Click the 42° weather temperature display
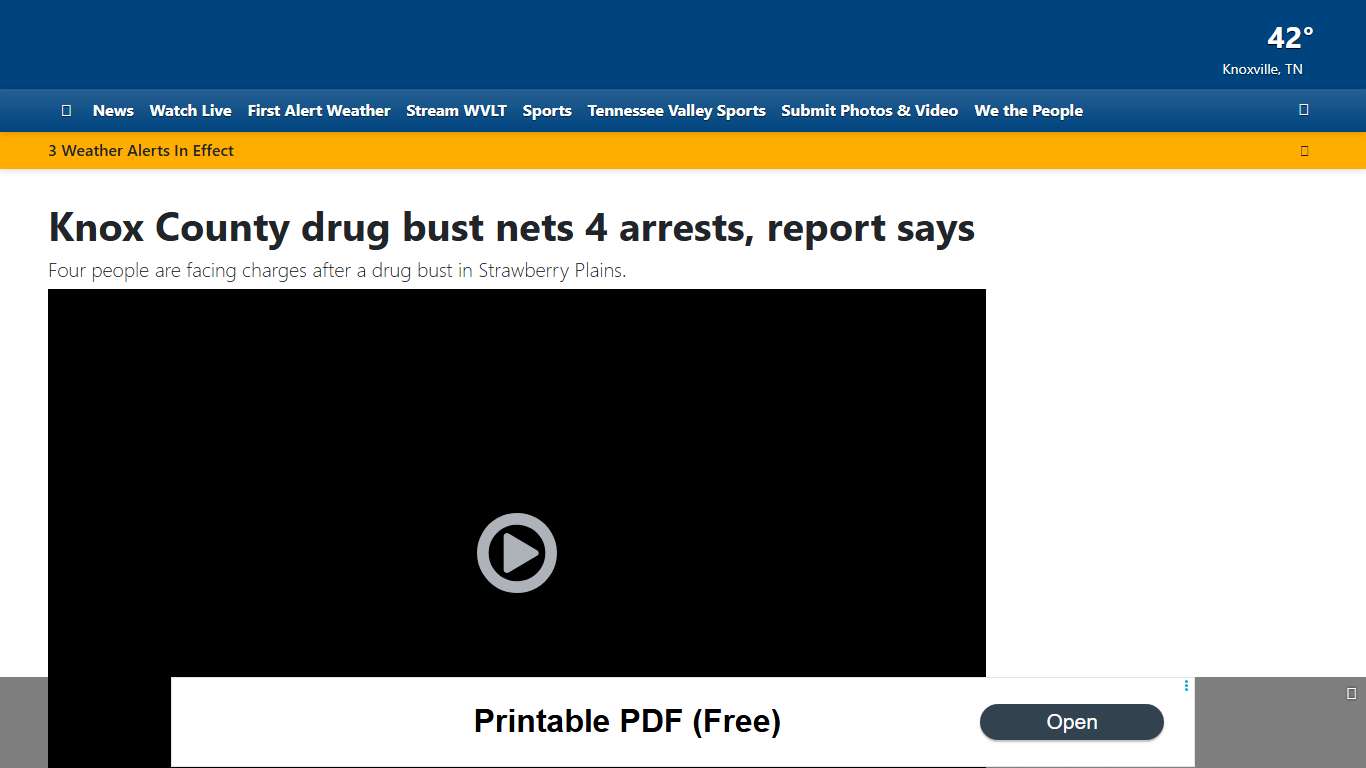 coord(1289,38)
